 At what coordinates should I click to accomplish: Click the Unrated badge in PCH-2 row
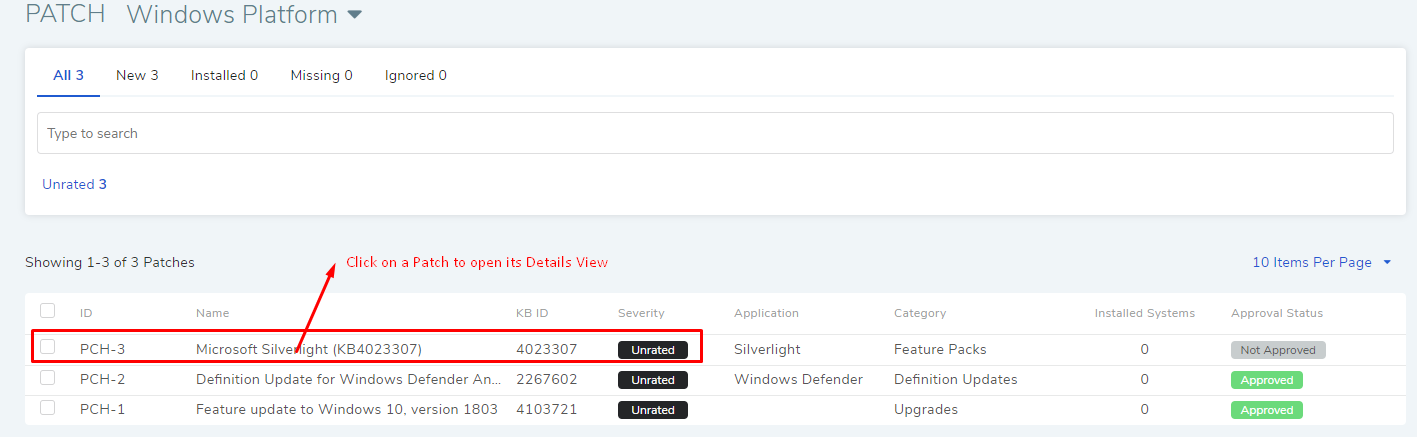coord(653,380)
